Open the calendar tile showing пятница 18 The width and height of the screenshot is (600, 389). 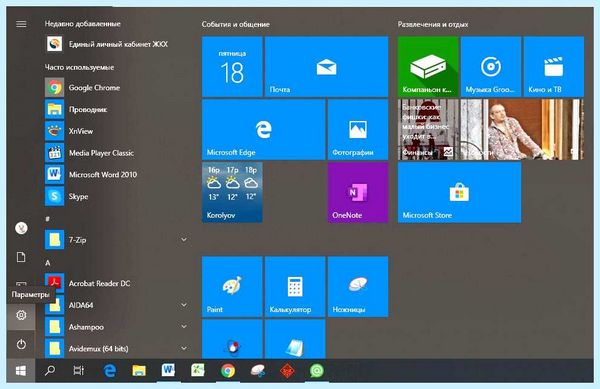click(x=232, y=67)
